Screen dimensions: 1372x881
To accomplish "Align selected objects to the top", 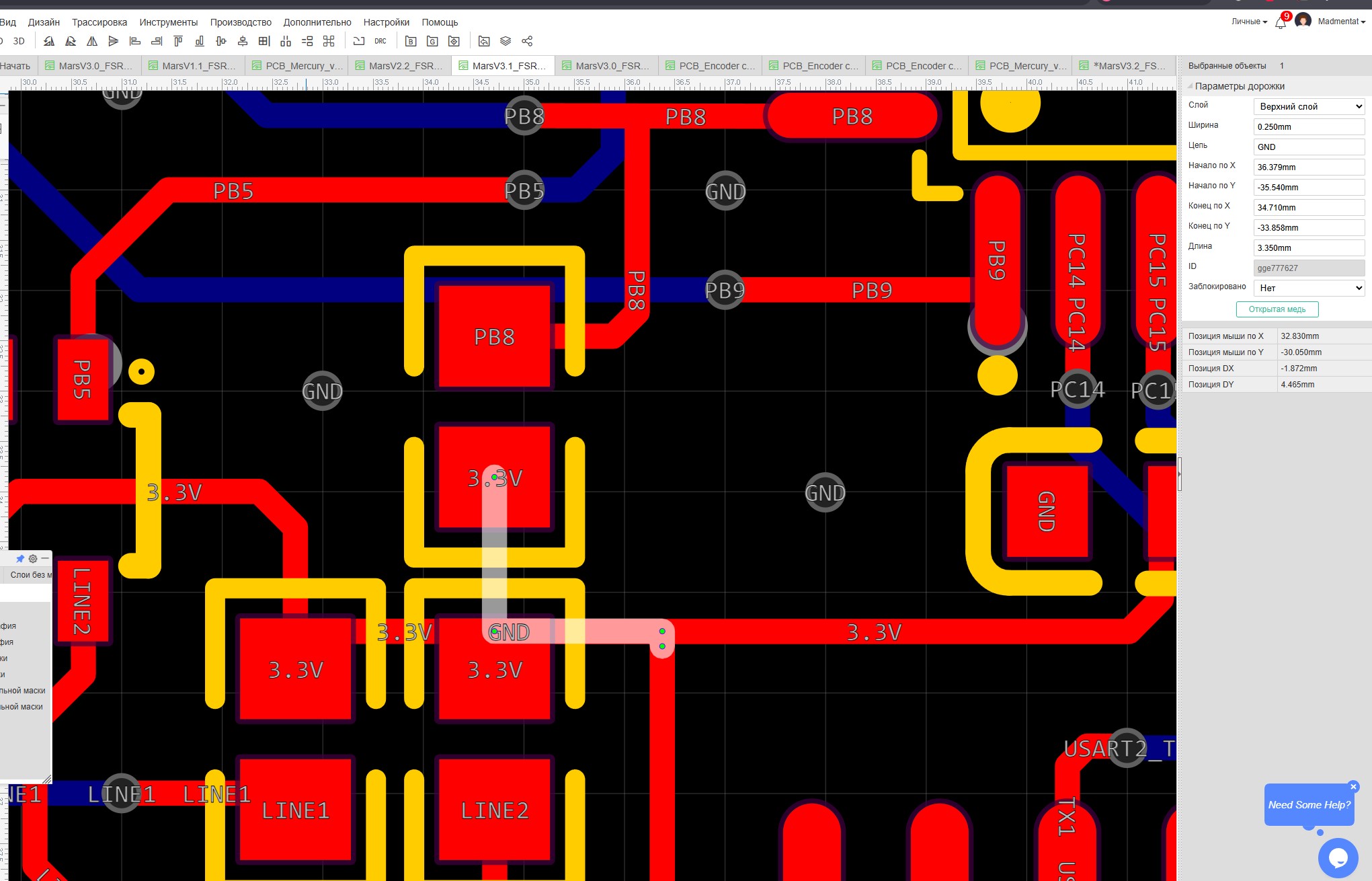I will coord(178,41).
